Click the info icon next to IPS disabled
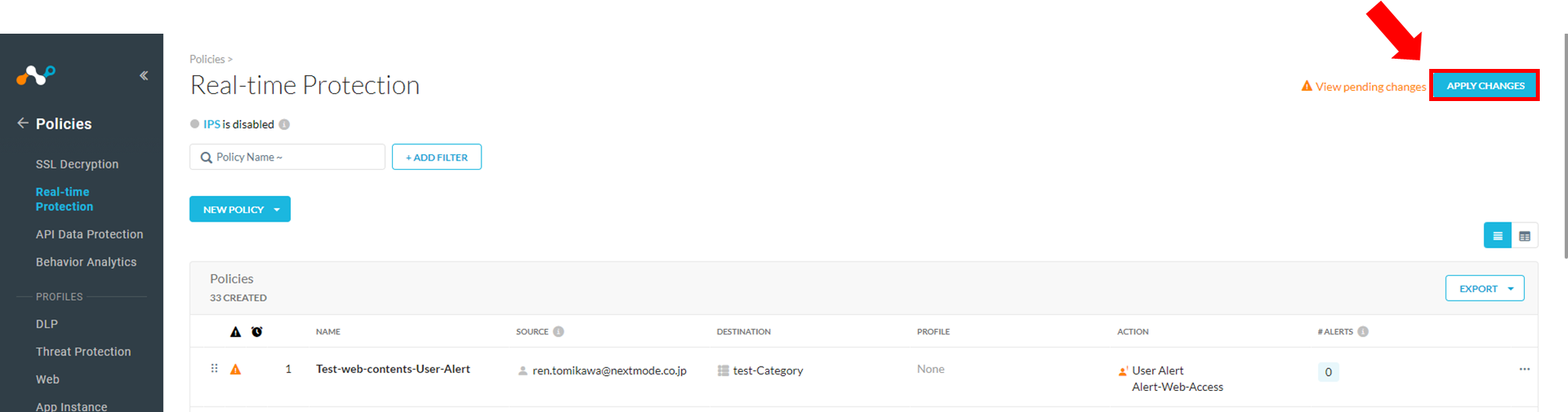Screen dimensions: 1568x412 click(285, 125)
